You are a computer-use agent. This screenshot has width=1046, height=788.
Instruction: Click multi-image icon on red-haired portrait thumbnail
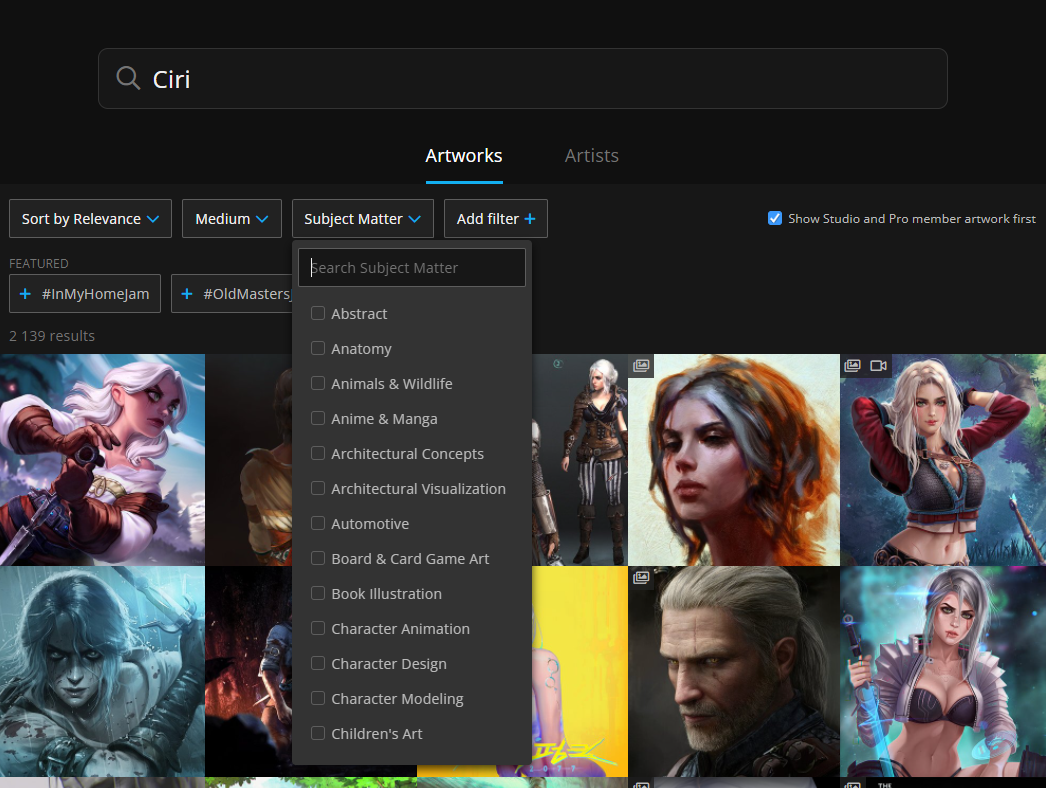[x=641, y=365]
